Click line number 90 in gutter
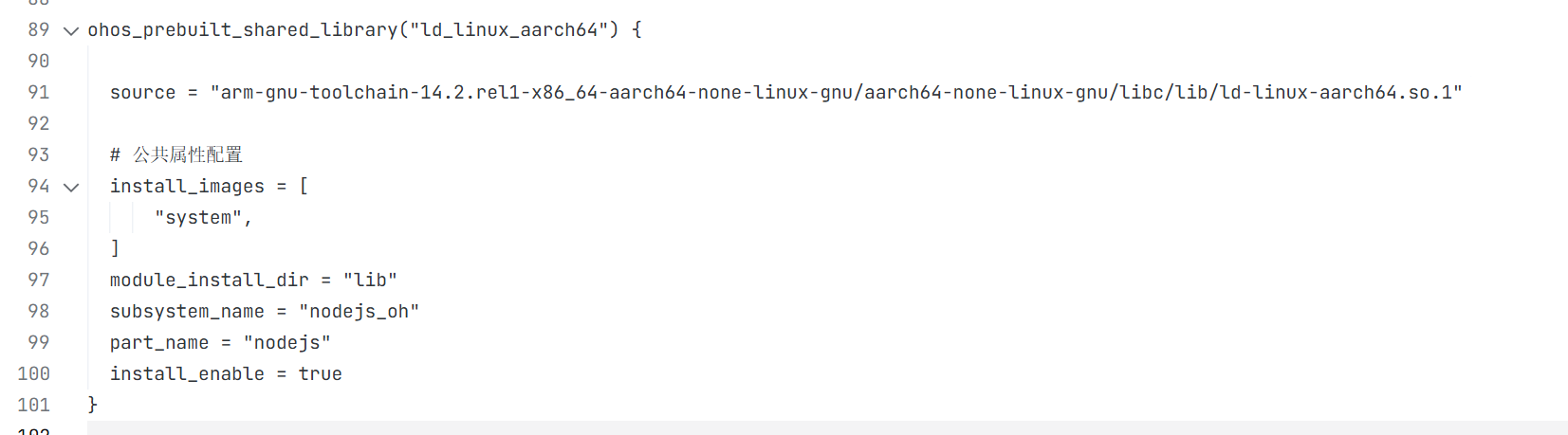Screen dimensions: 1568x435 [x=38, y=62]
